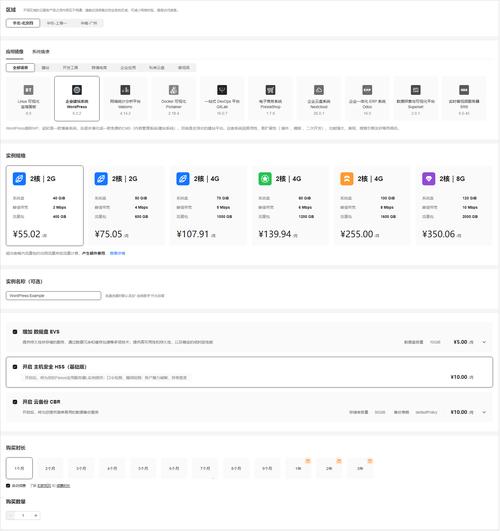
Task: Pick the Superset data visualization image
Action: pyautogui.click(x=416, y=98)
